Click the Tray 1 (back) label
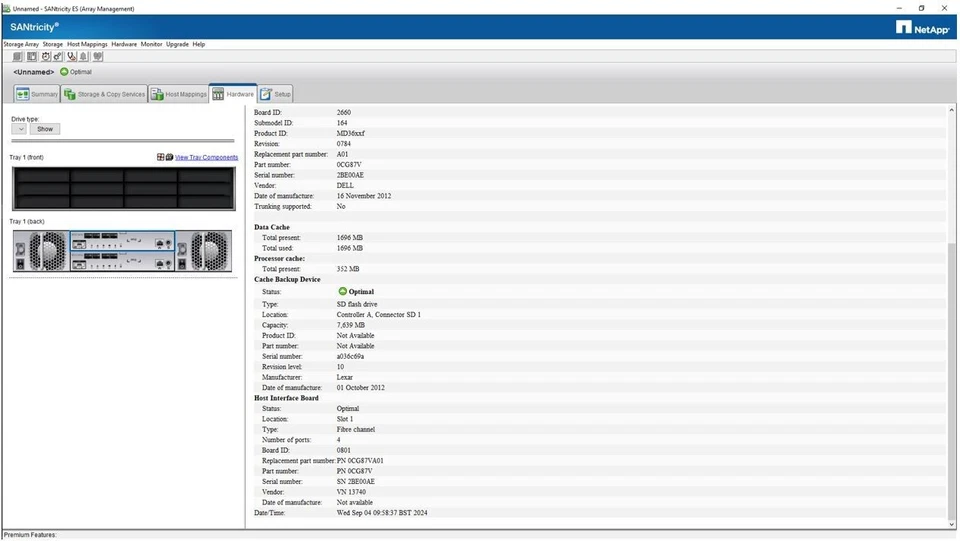The height and width of the screenshot is (541, 960). 27,222
